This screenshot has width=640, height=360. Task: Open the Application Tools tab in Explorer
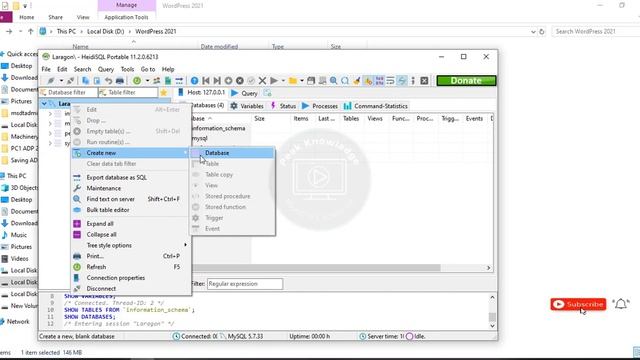click(x=126, y=17)
